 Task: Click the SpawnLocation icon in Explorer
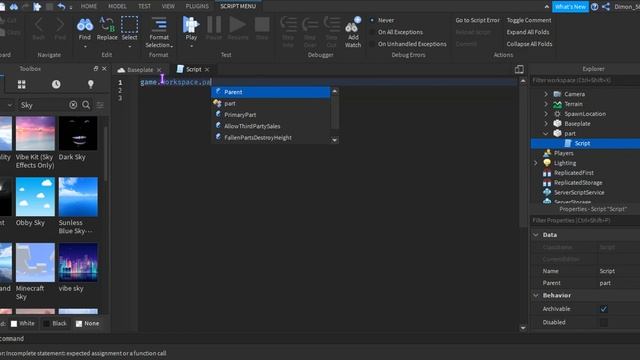tap(557, 114)
